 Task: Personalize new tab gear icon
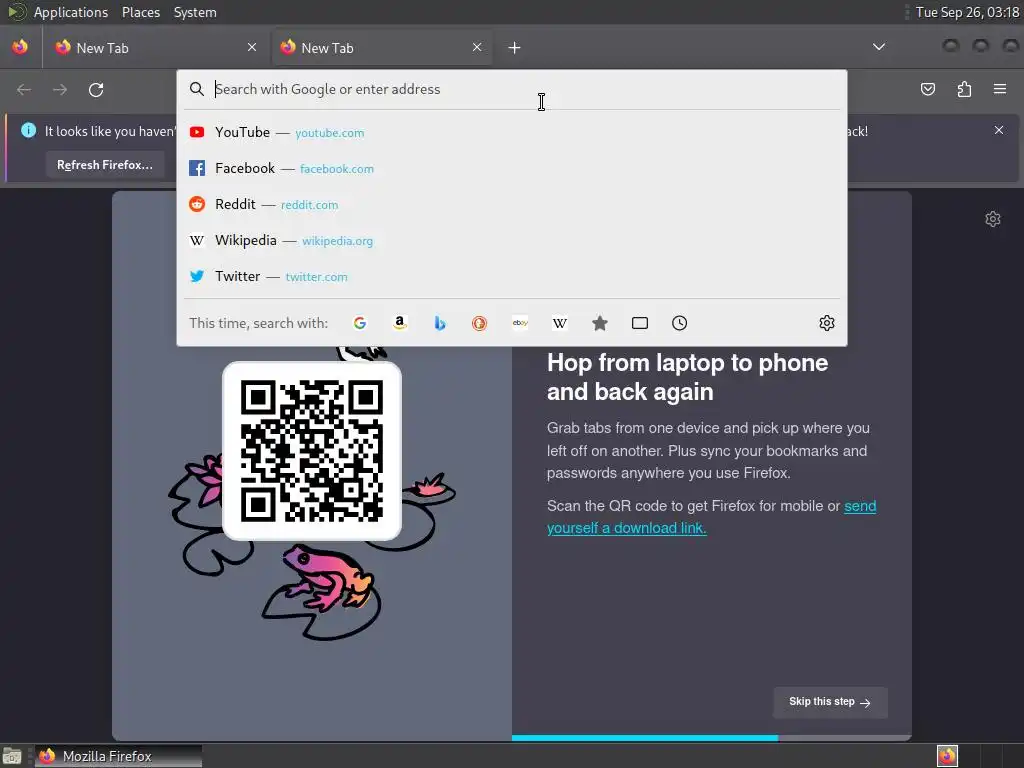[x=993, y=219]
